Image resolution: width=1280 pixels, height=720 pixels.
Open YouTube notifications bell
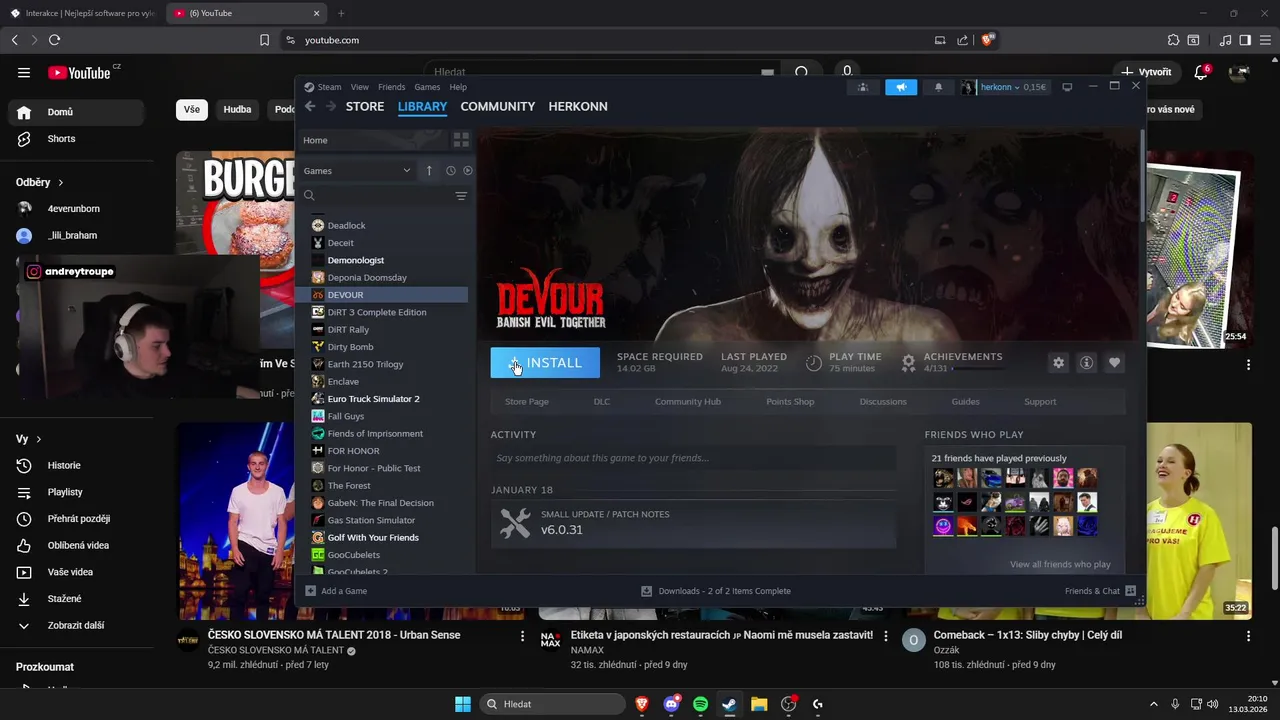coord(1202,72)
